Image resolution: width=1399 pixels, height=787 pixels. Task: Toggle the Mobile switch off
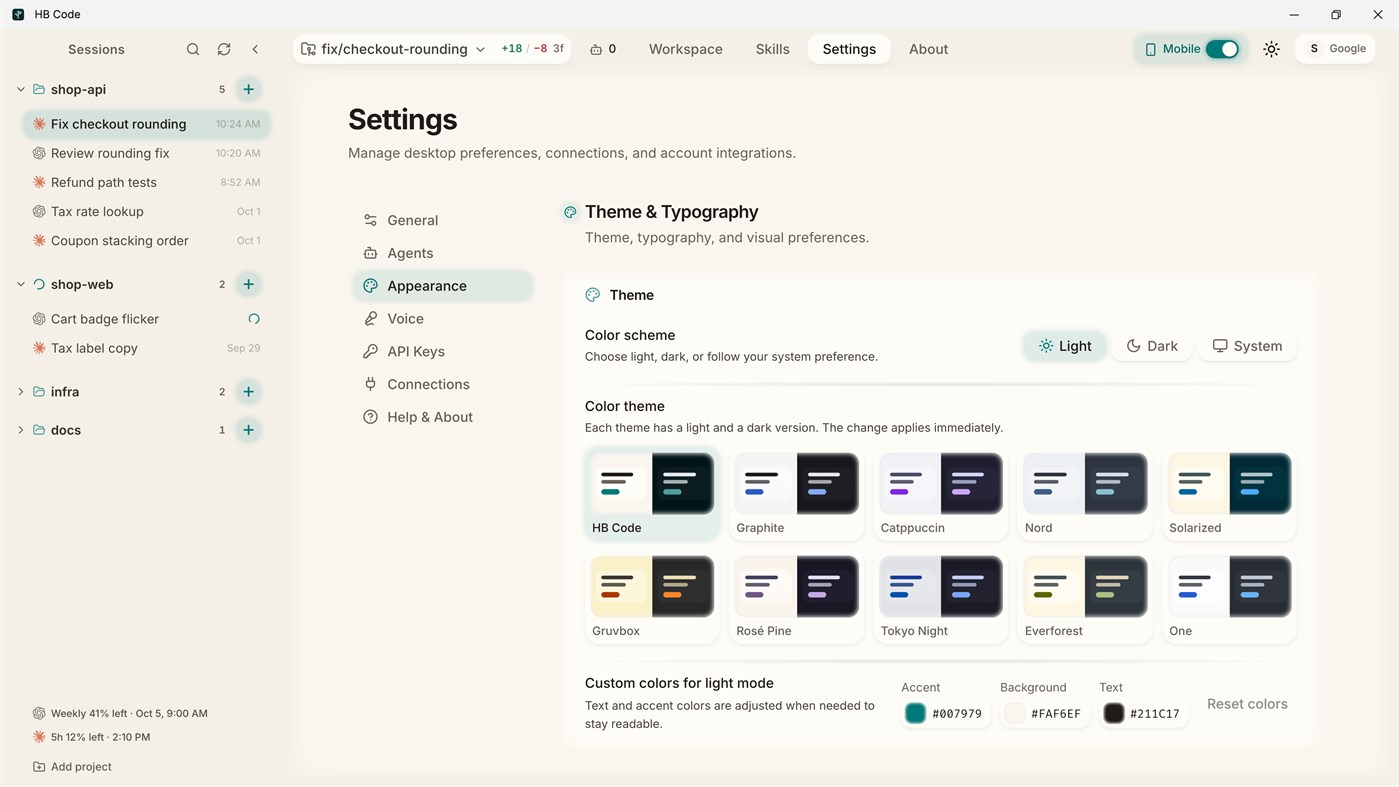1222,49
